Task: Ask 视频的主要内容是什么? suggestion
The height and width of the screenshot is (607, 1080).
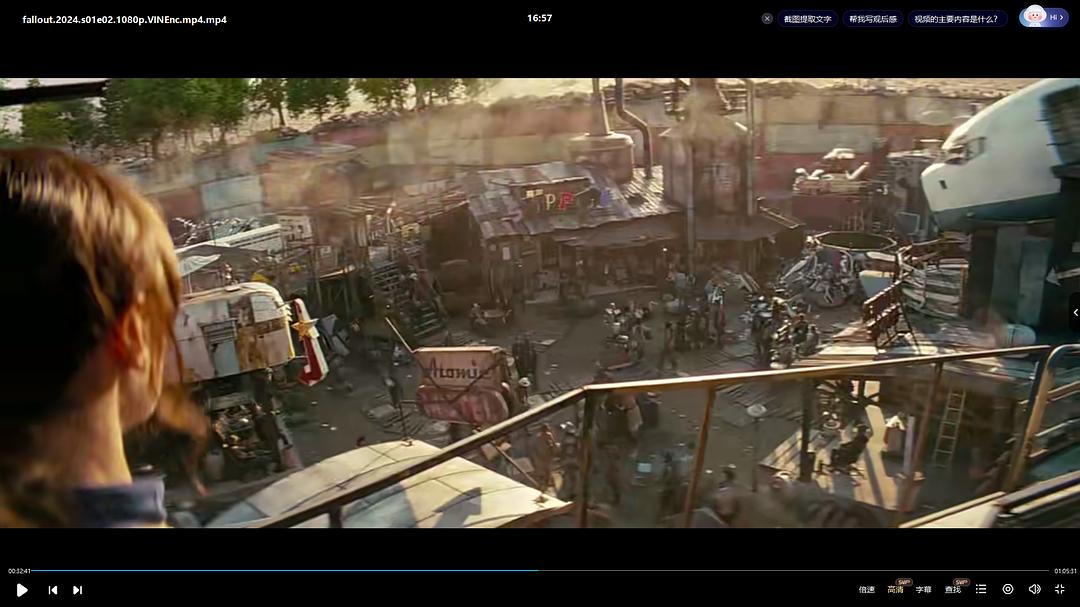Action: point(955,19)
